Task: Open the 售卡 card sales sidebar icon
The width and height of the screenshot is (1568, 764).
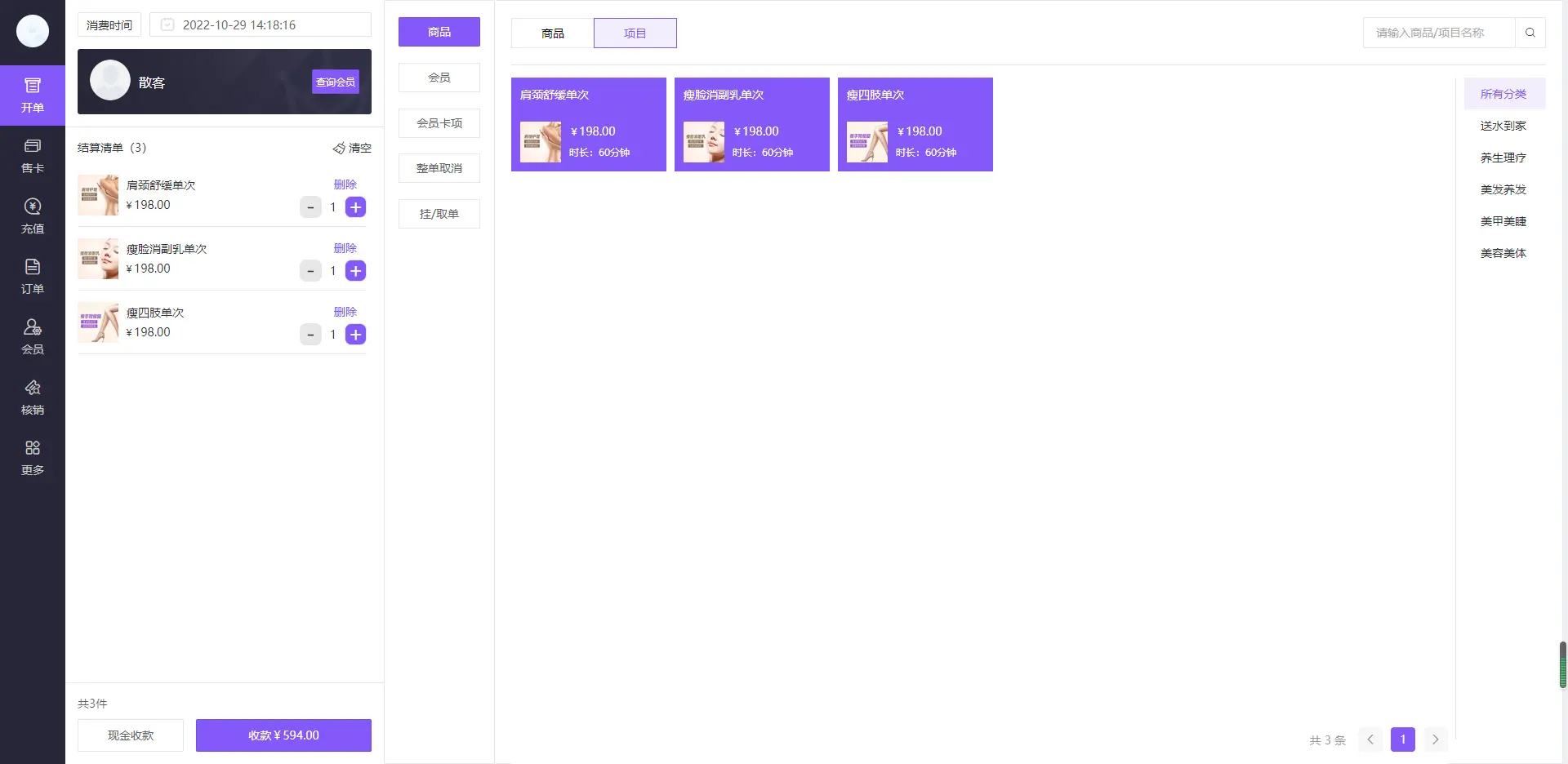Action: (33, 155)
